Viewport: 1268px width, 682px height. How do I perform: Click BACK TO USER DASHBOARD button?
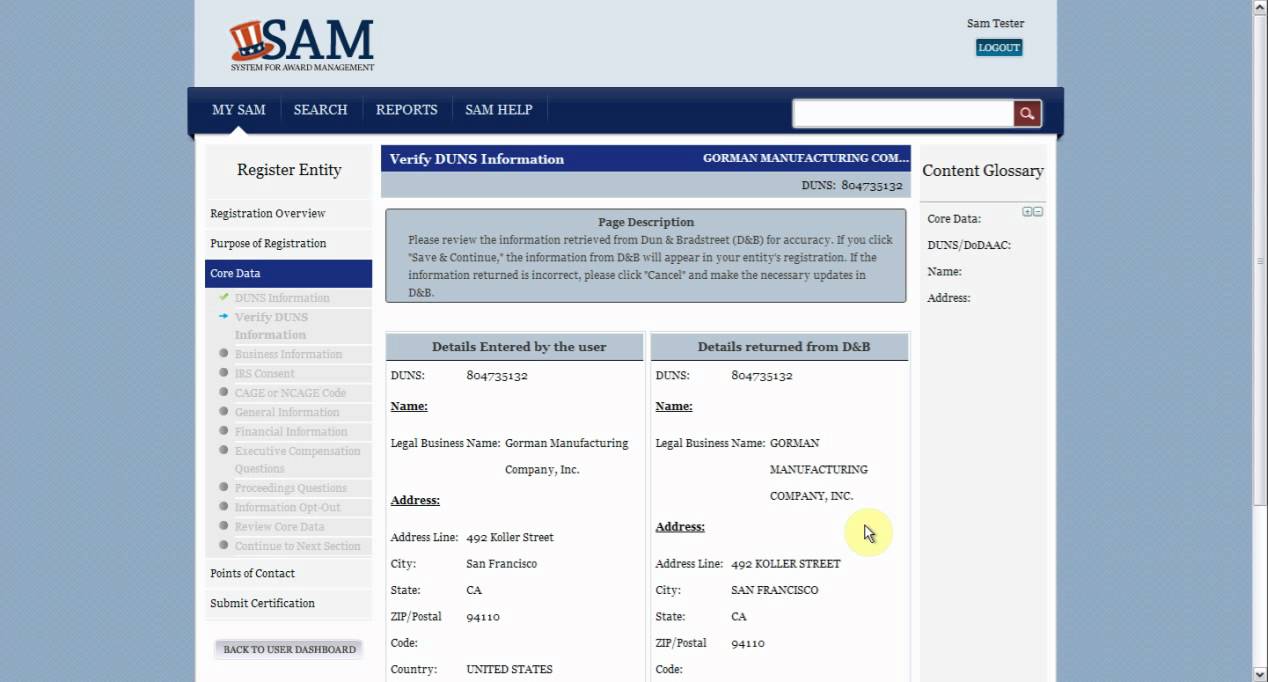[289, 649]
